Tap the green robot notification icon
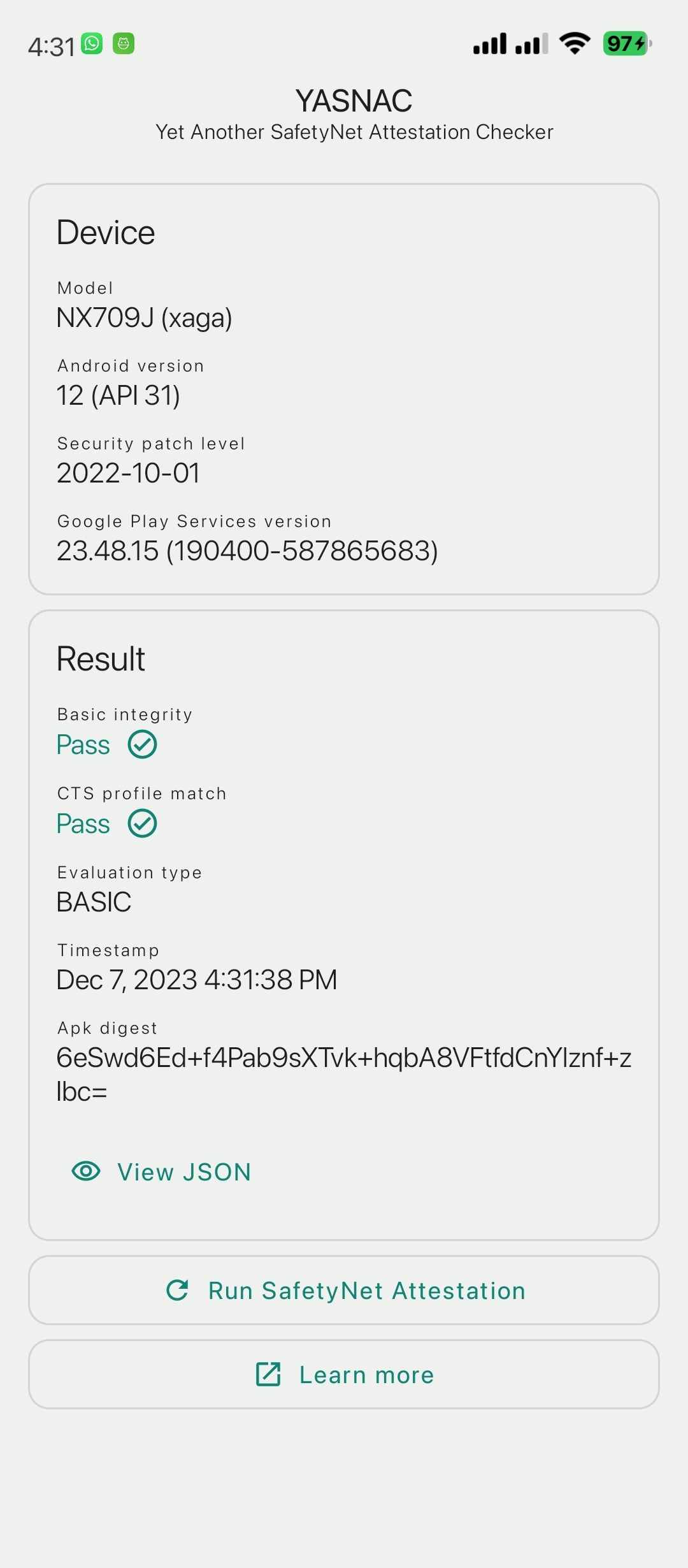Viewport: 688px width, 1568px height. [124, 43]
